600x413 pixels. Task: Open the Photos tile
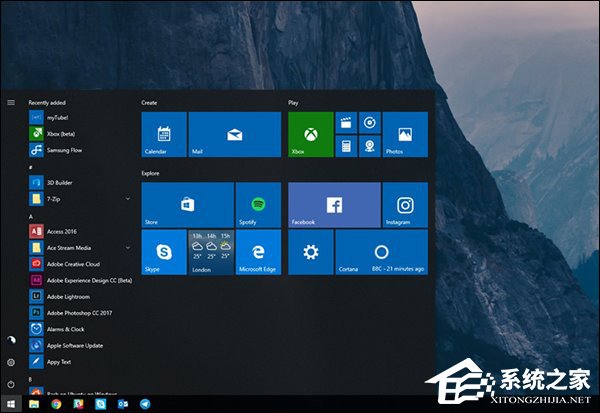[405, 134]
